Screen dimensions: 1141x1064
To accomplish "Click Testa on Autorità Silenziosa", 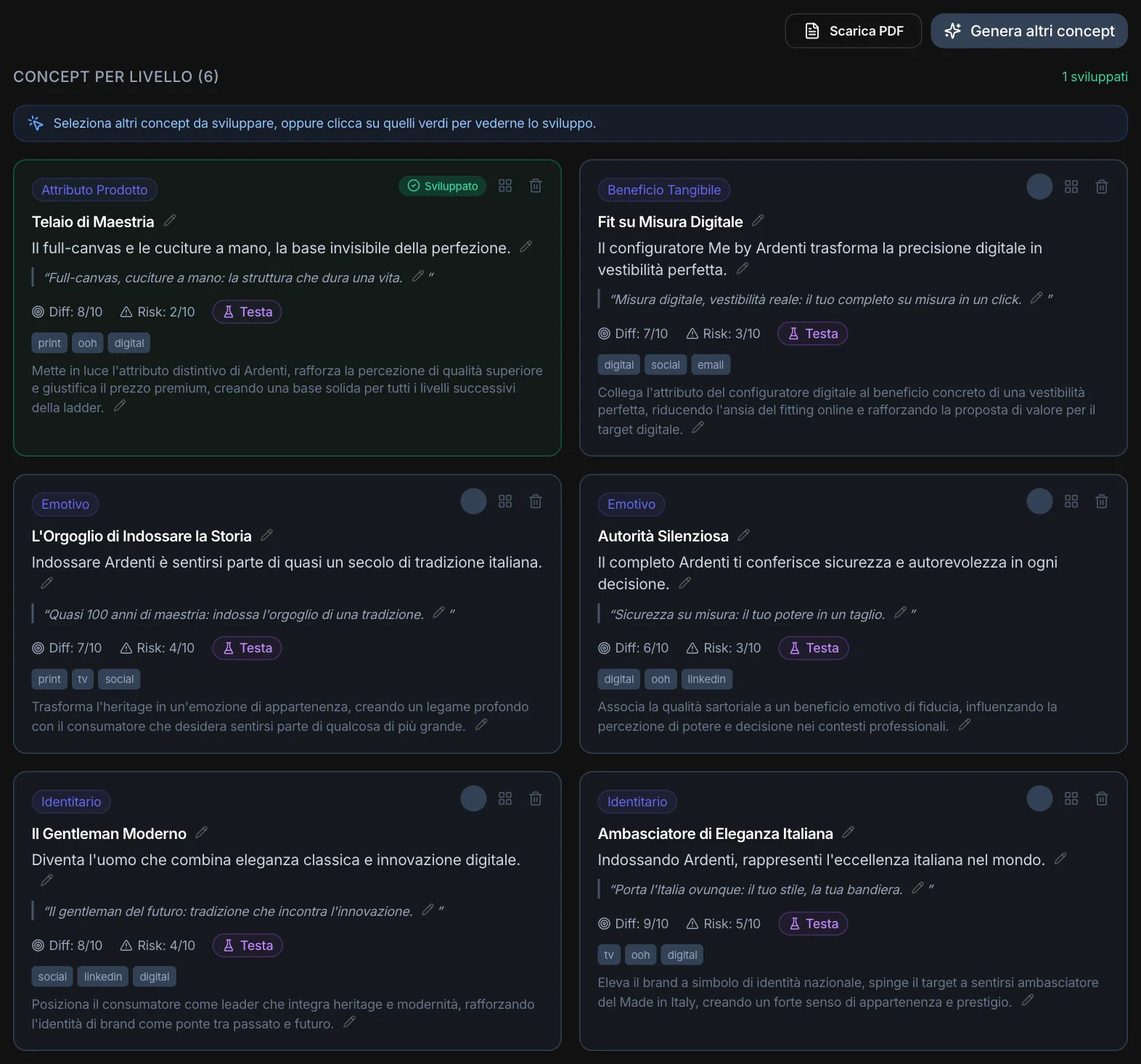I will coord(814,648).
